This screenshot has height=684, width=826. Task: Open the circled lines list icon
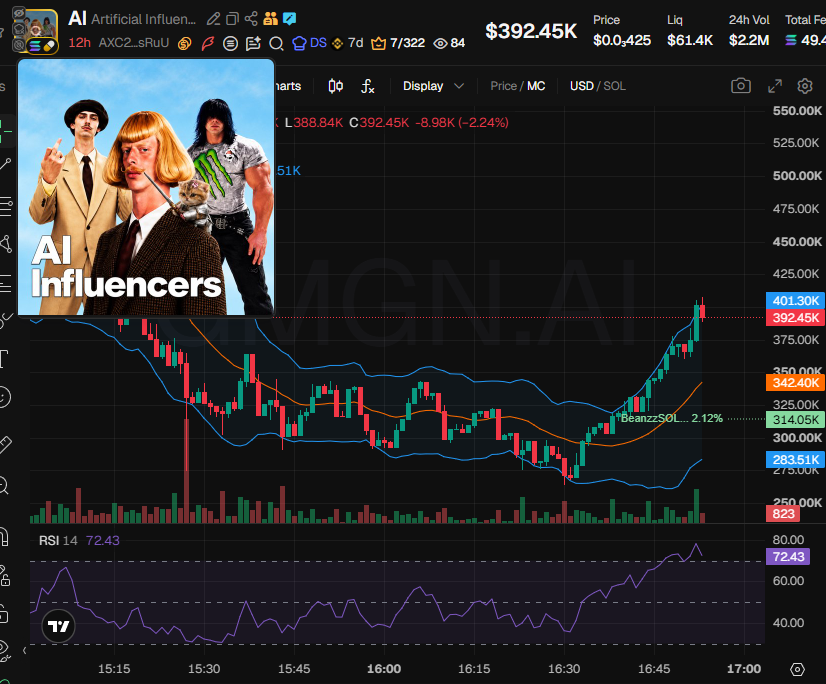[230, 43]
